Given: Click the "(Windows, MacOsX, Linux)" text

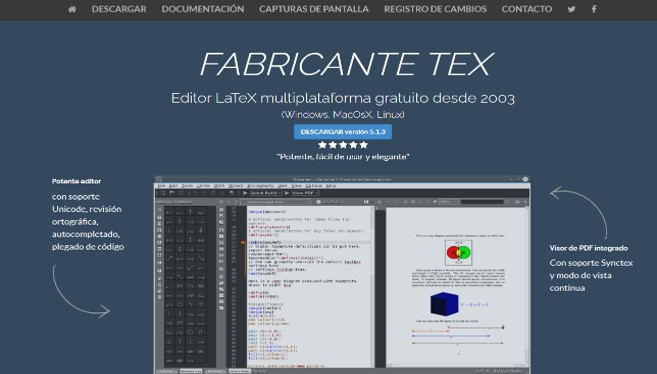Looking at the screenshot, I should (x=343, y=114).
